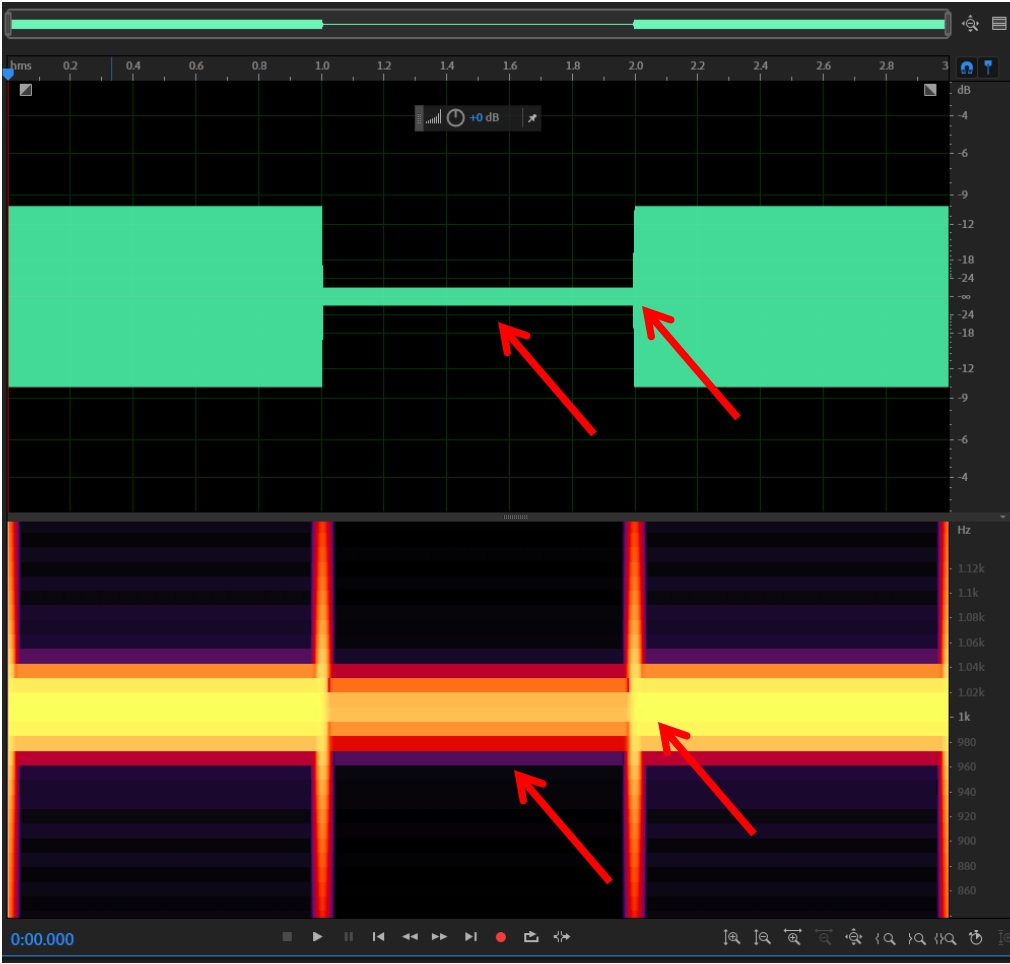Click the fade-out handle at waveform's top right

pos(931,90)
